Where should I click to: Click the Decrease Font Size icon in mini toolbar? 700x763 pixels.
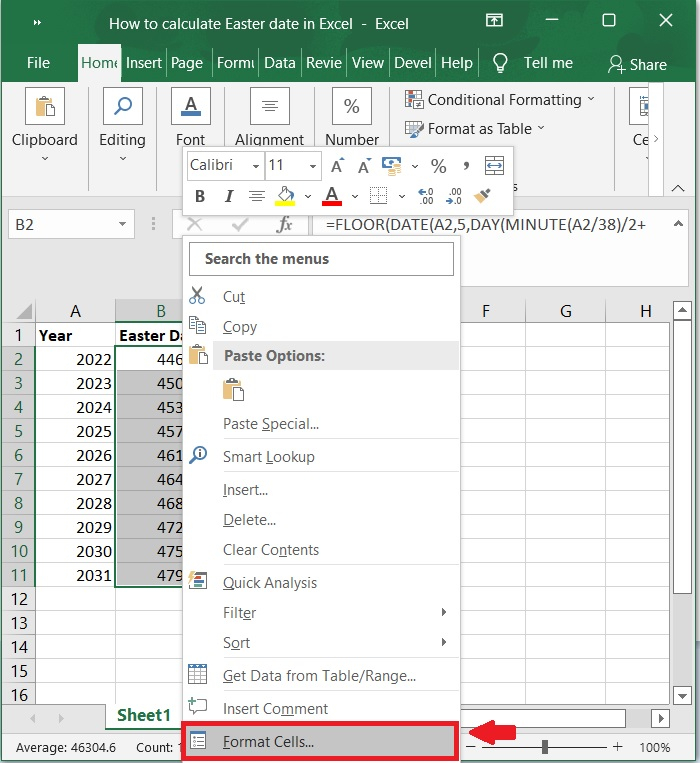365,165
